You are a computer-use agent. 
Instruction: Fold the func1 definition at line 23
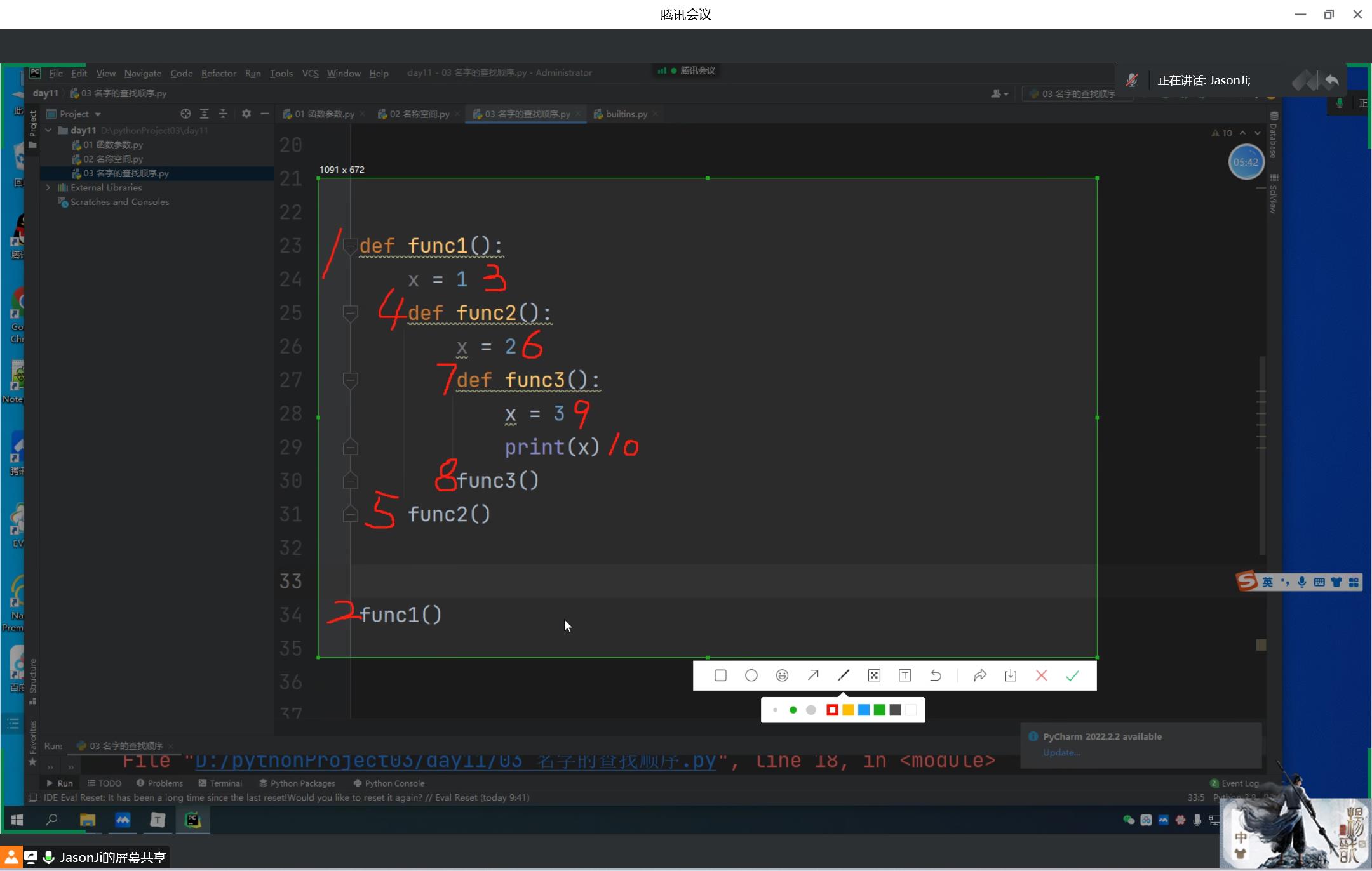click(x=350, y=246)
